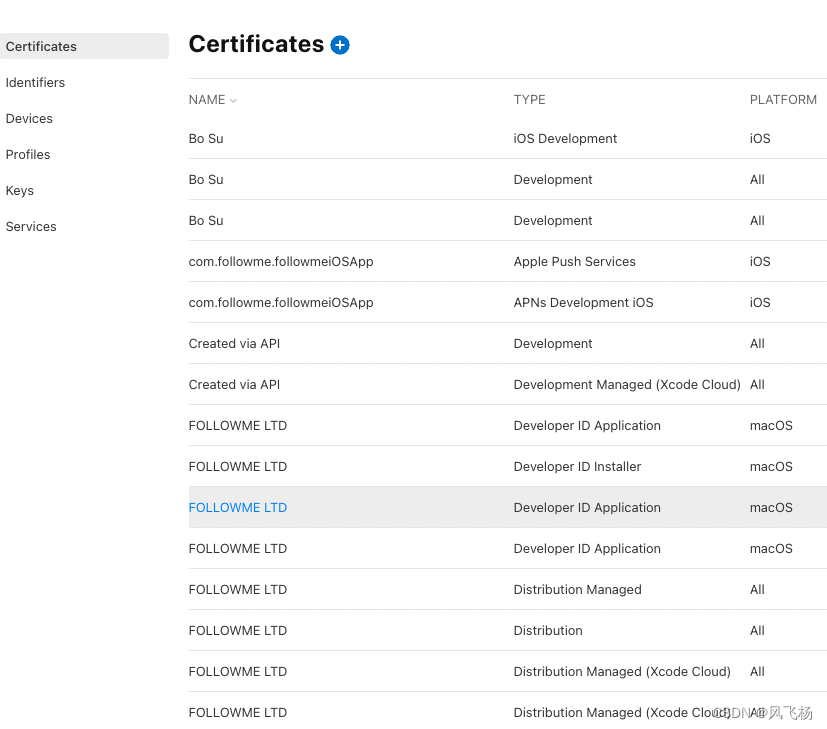
Task: Select the APNs Development iOS certificate row
Action: click(279, 302)
